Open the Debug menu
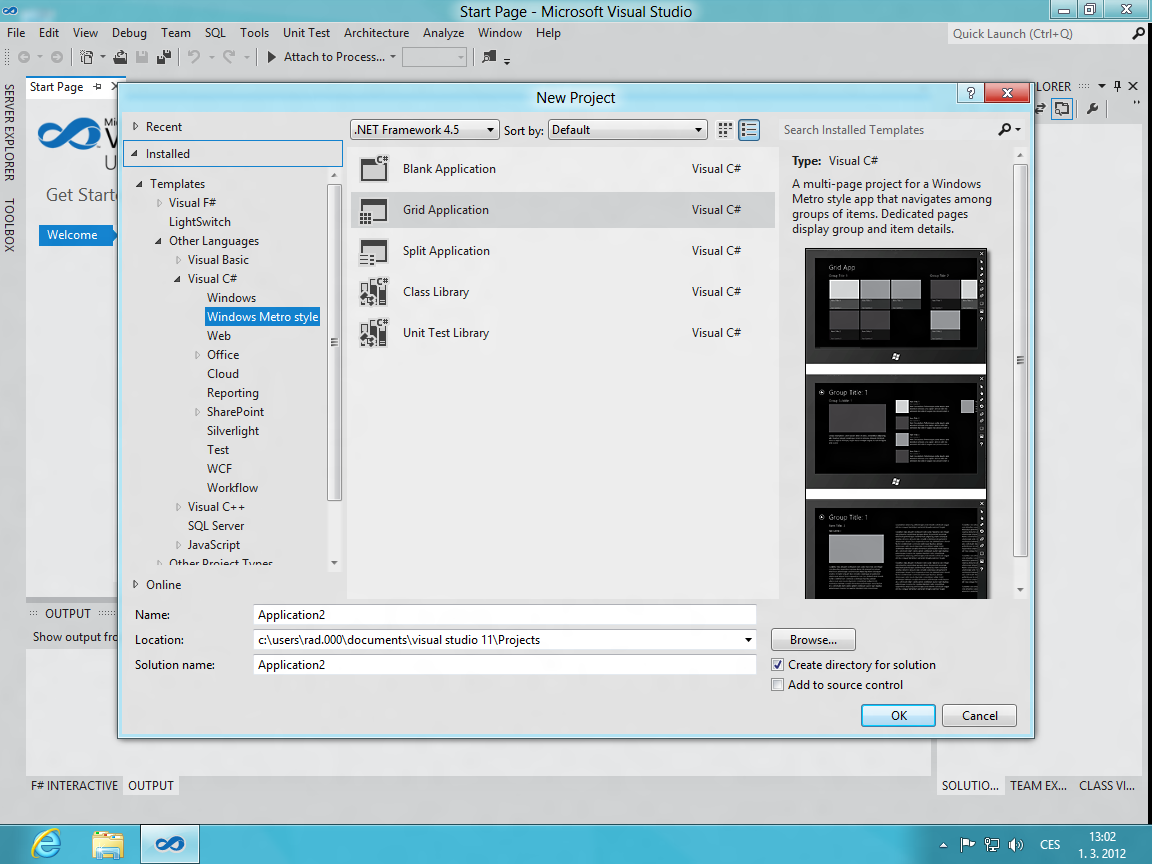 click(x=129, y=33)
